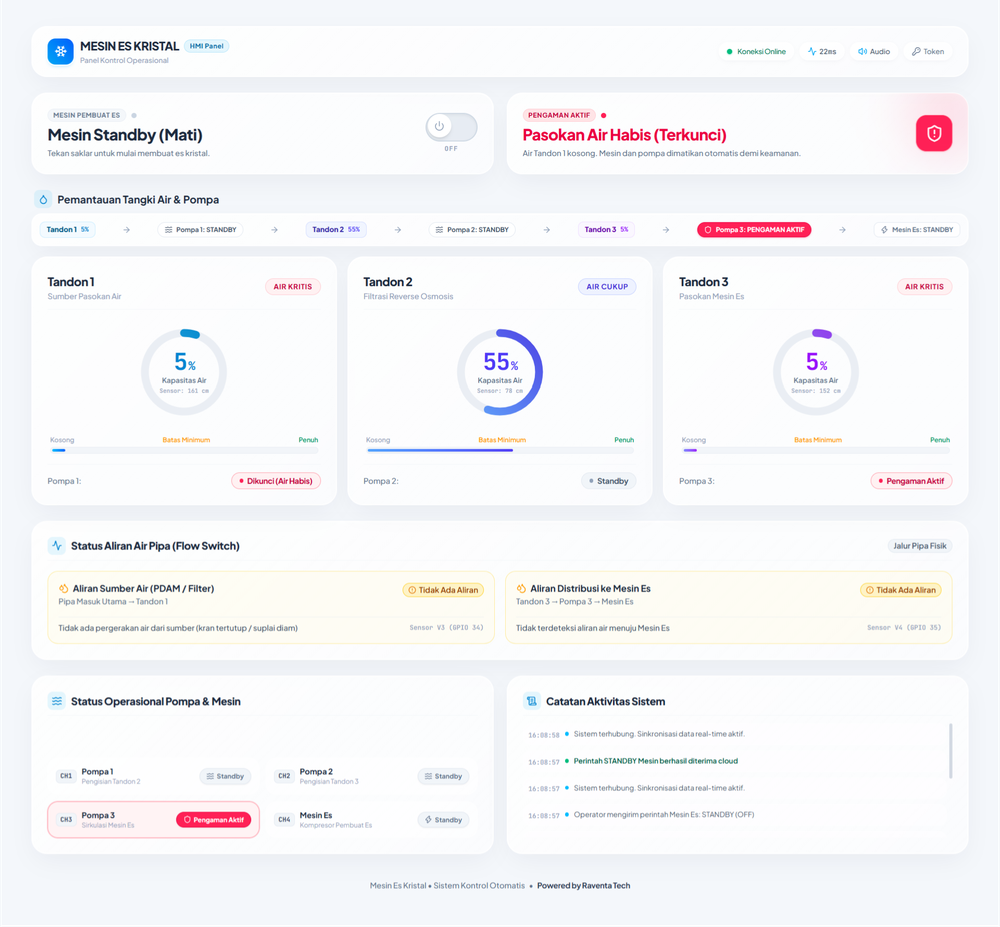
Task: Click the 22ms latency indicator
Action: click(822, 52)
